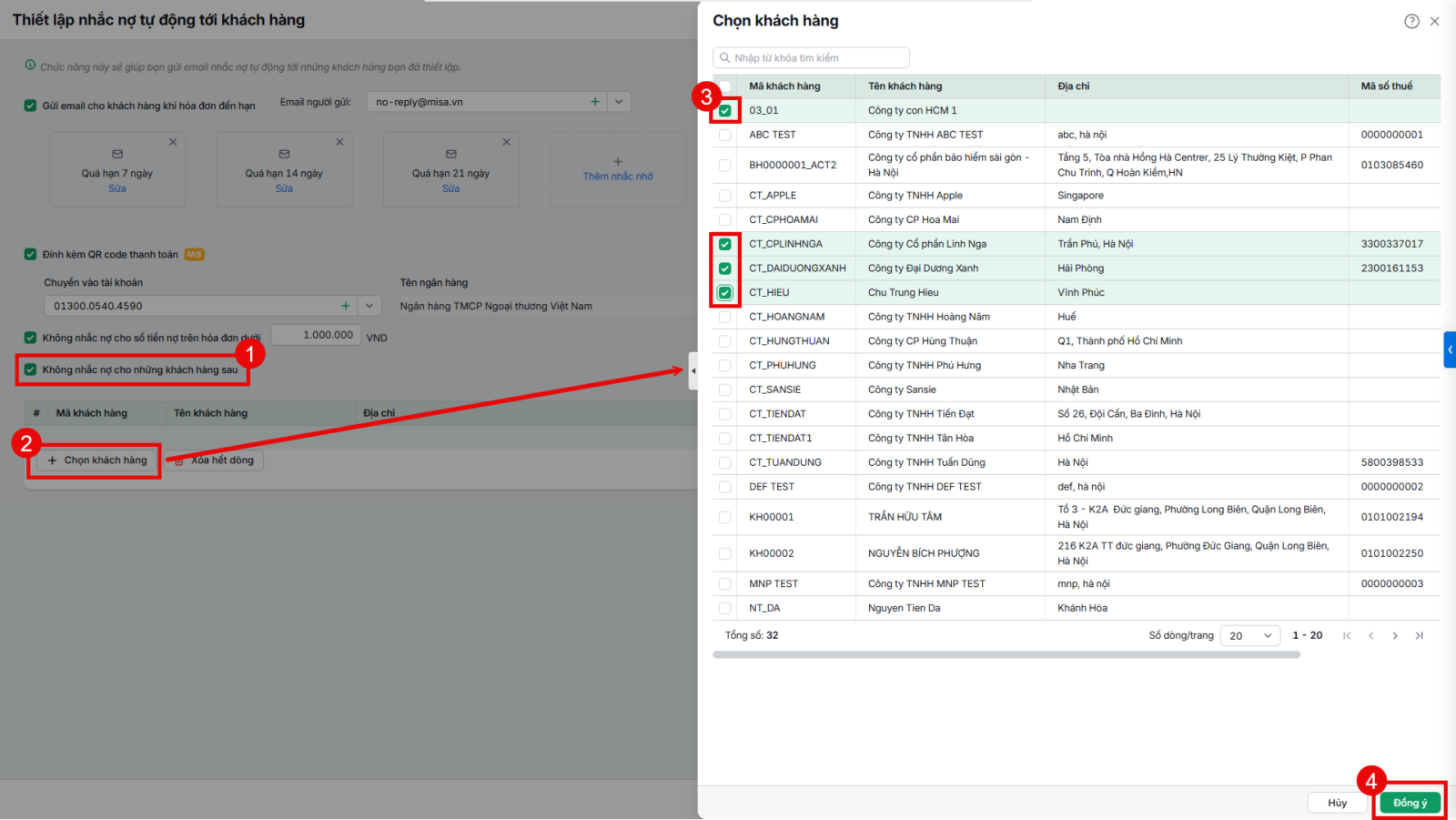Edit Quá hạn 21 ngày via Sửa link
This screenshot has height=820, width=1456.
point(451,189)
